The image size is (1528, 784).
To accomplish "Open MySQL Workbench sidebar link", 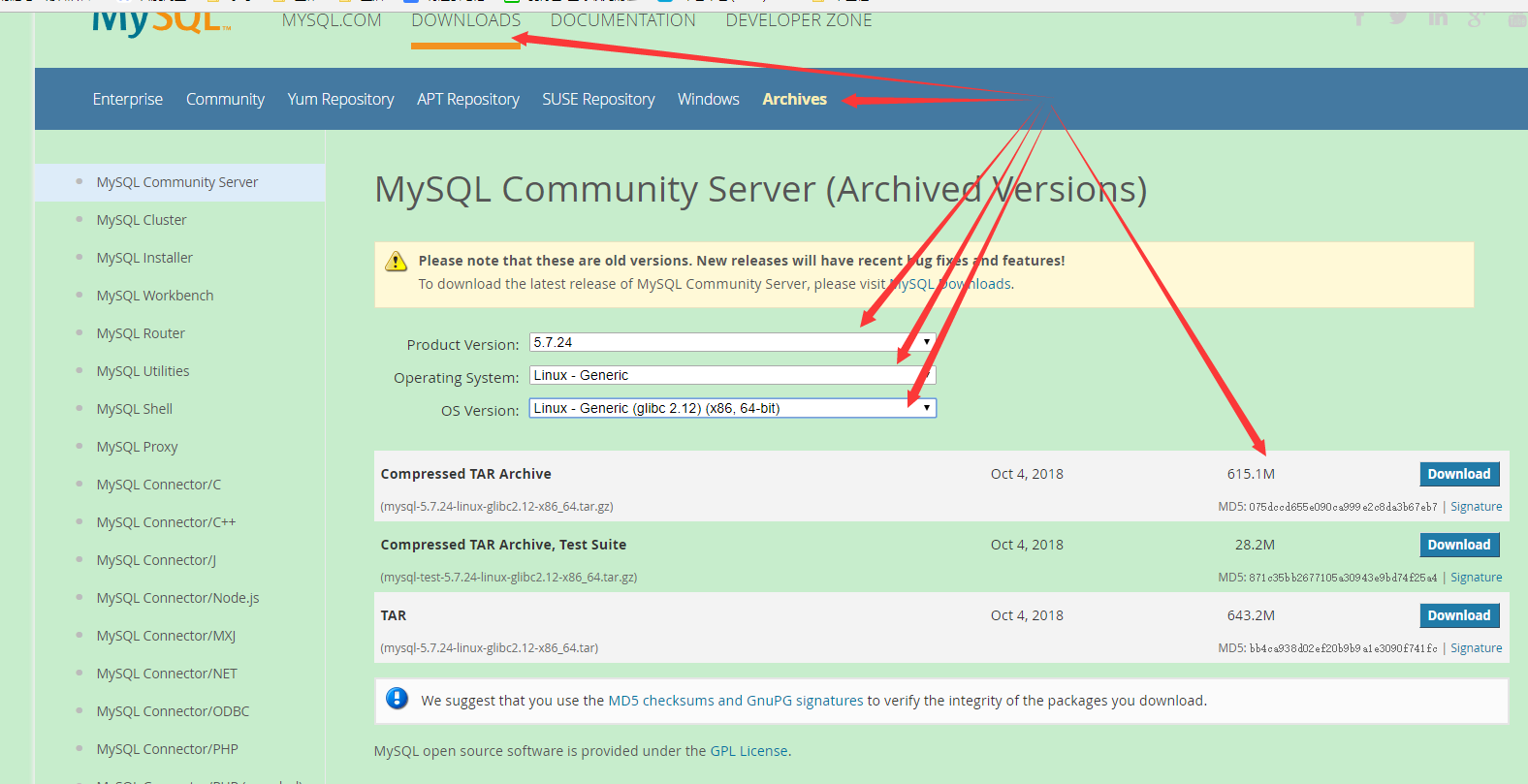I will tap(155, 296).
